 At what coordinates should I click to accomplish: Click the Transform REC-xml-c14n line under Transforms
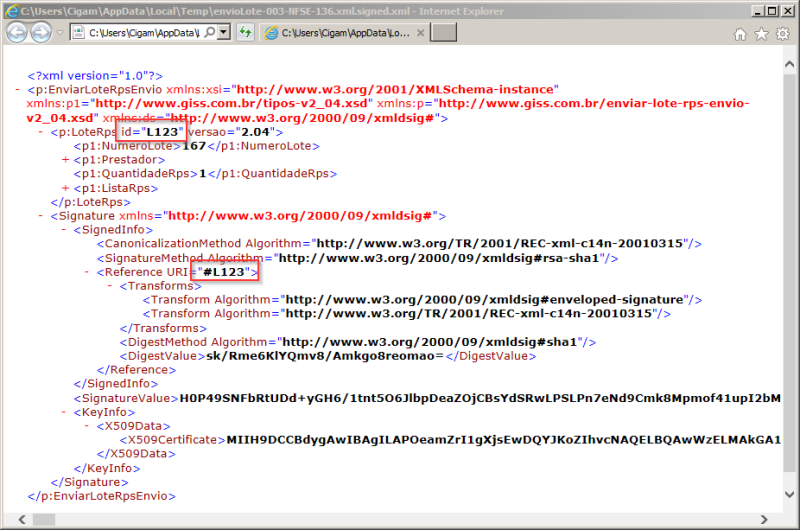(x=407, y=314)
